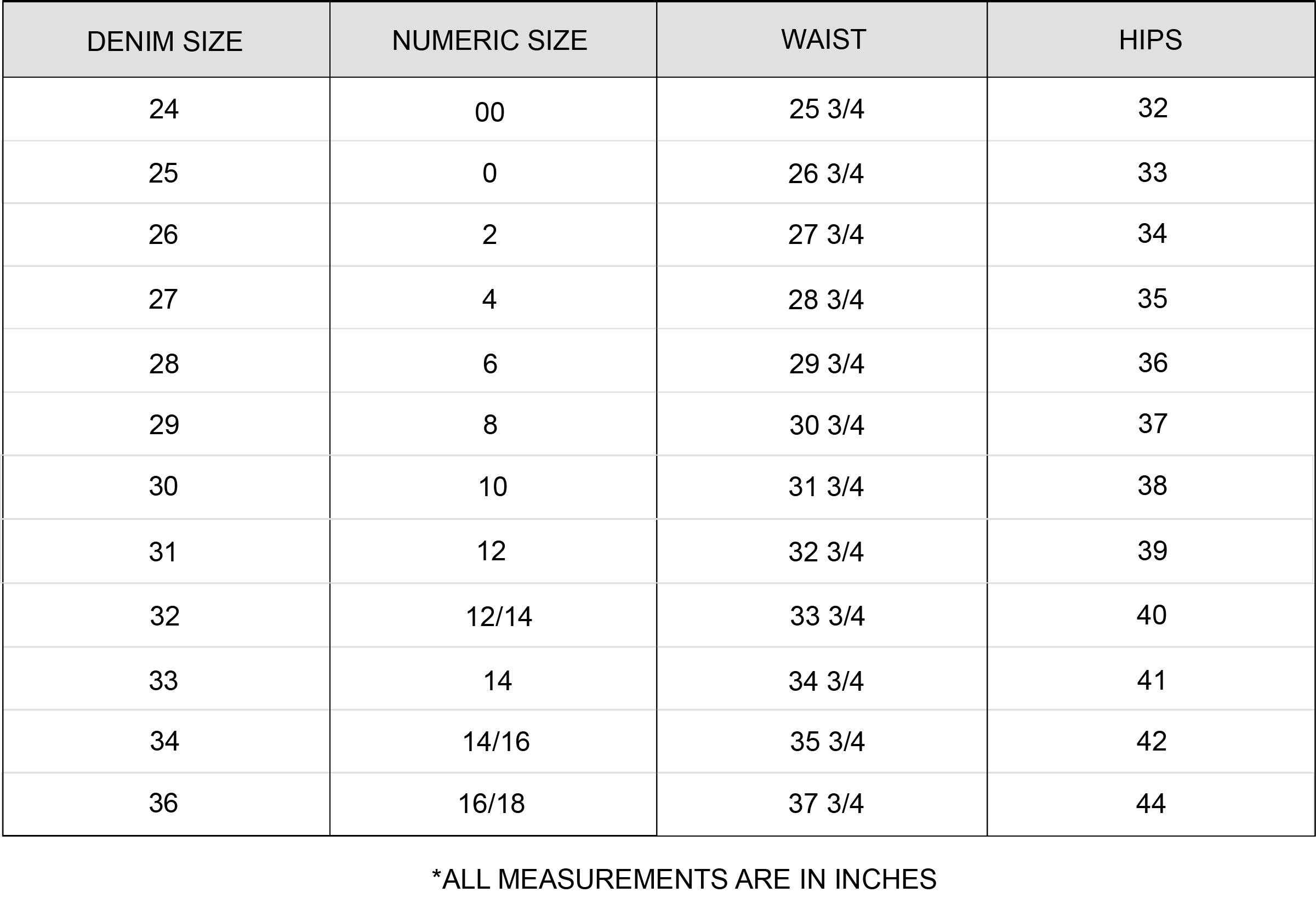Click the waist value 25 3/4

click(826, 109)
